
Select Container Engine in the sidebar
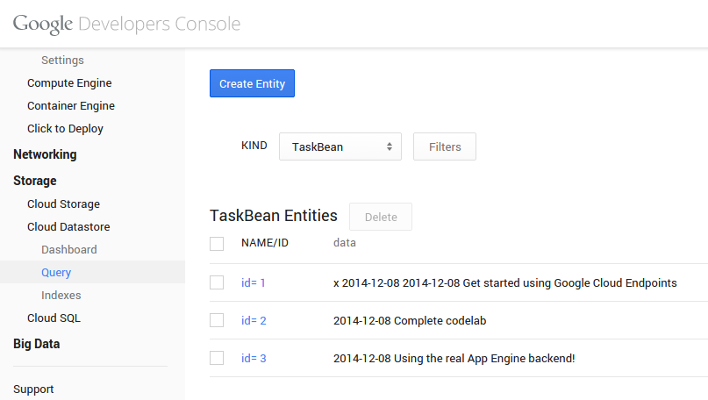[x=71, y=106]
